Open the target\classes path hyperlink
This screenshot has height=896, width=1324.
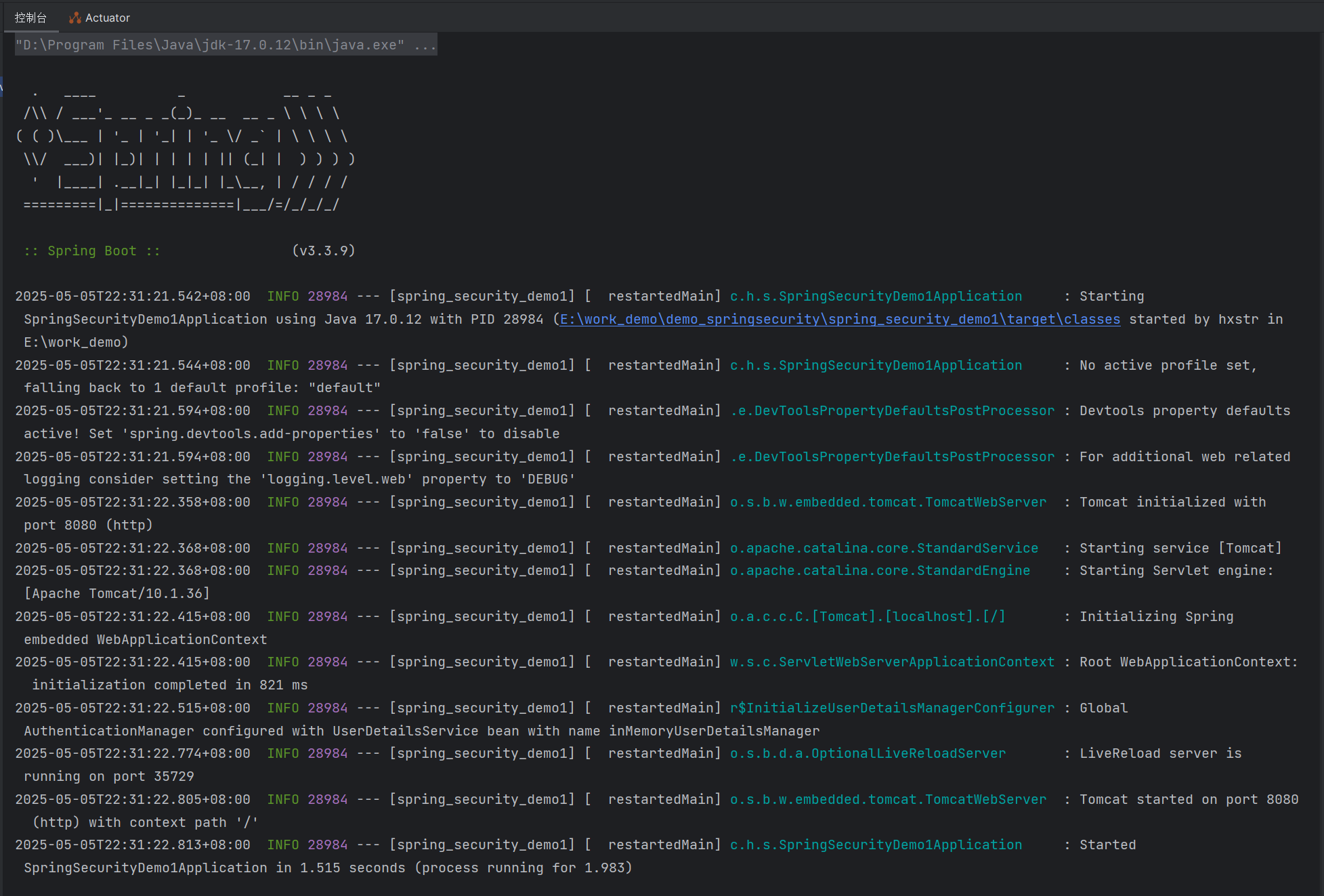pos(840,319)
